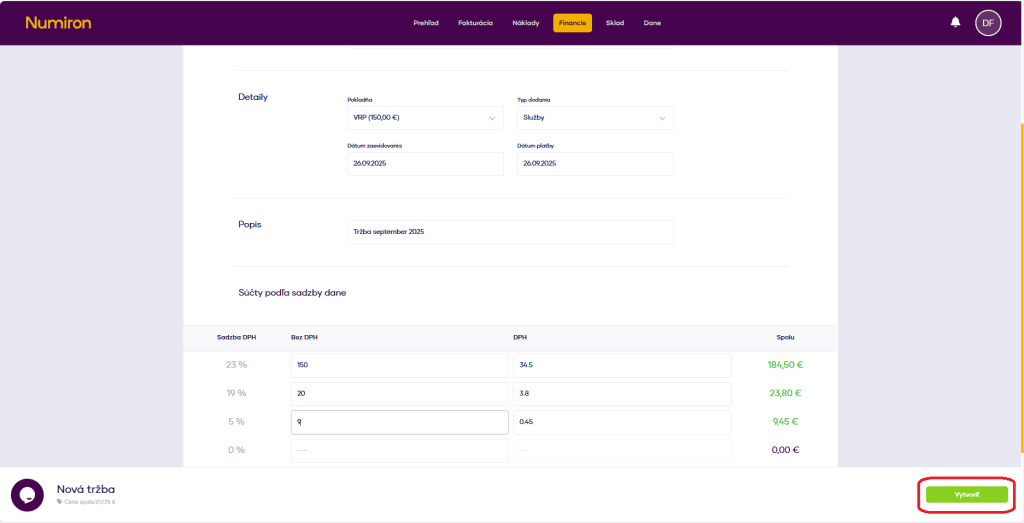Image resolution: width=1024 pixels, height=523 pixels.
Task: Click the 0 % Bez DPH input
Action: click(399, 450)
